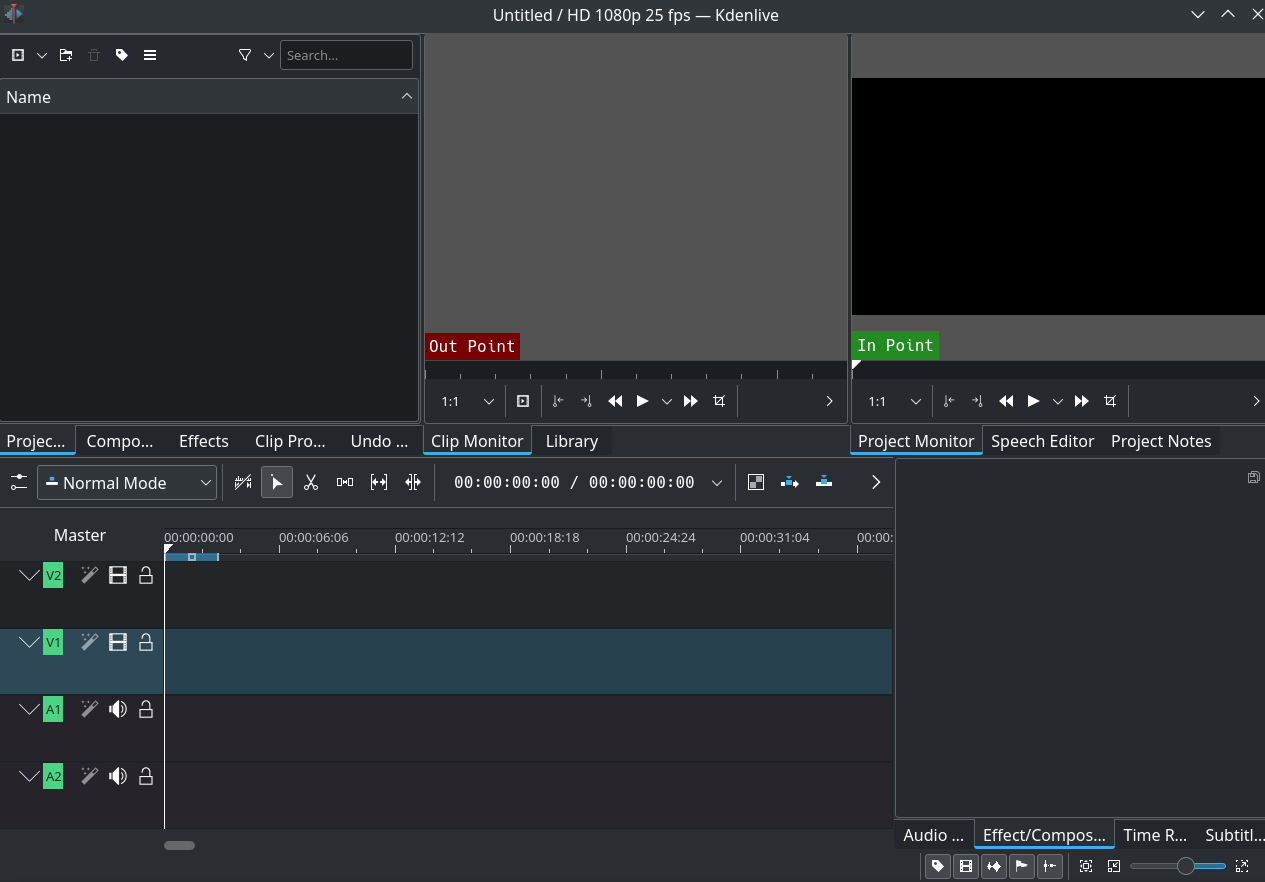This screenshot has width=1265, height=882.
Task: Toggle lock on track A2
Action: click(x=146, y=776)
